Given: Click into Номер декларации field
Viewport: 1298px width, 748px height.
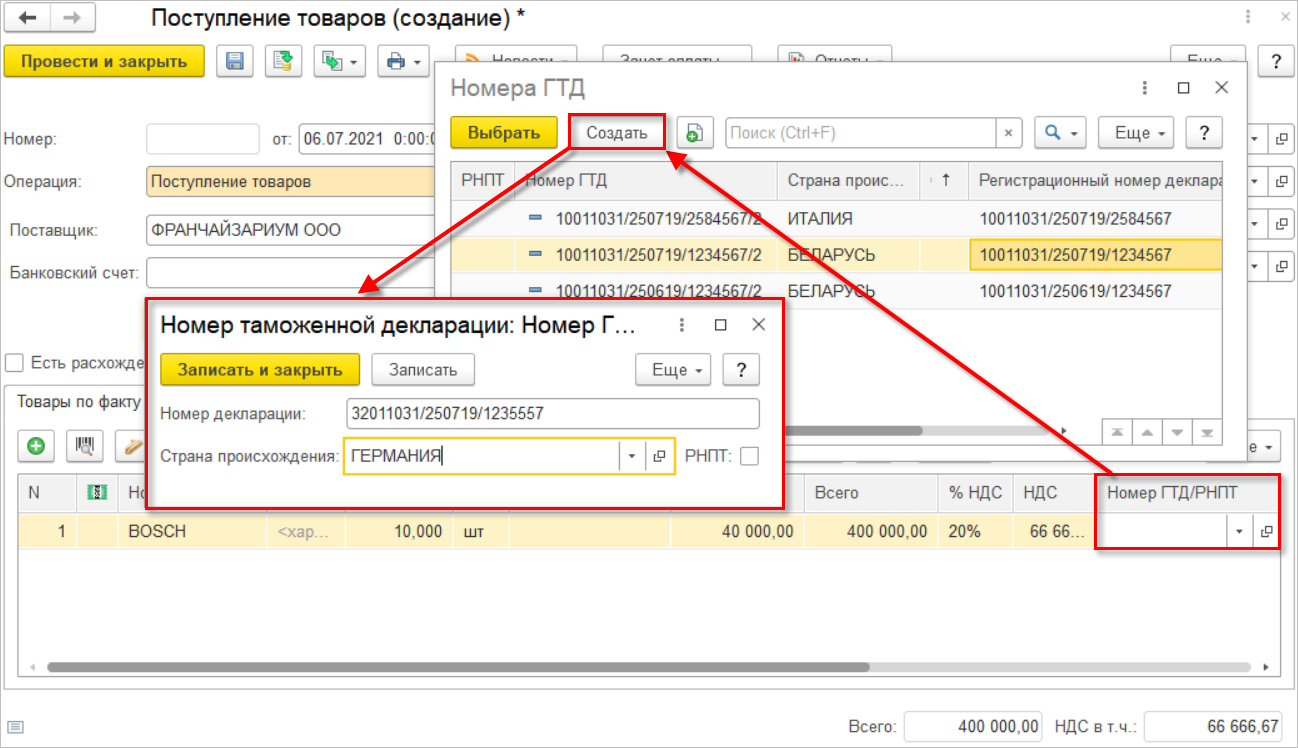Looking at the screenshot, I should click(552, 414).
